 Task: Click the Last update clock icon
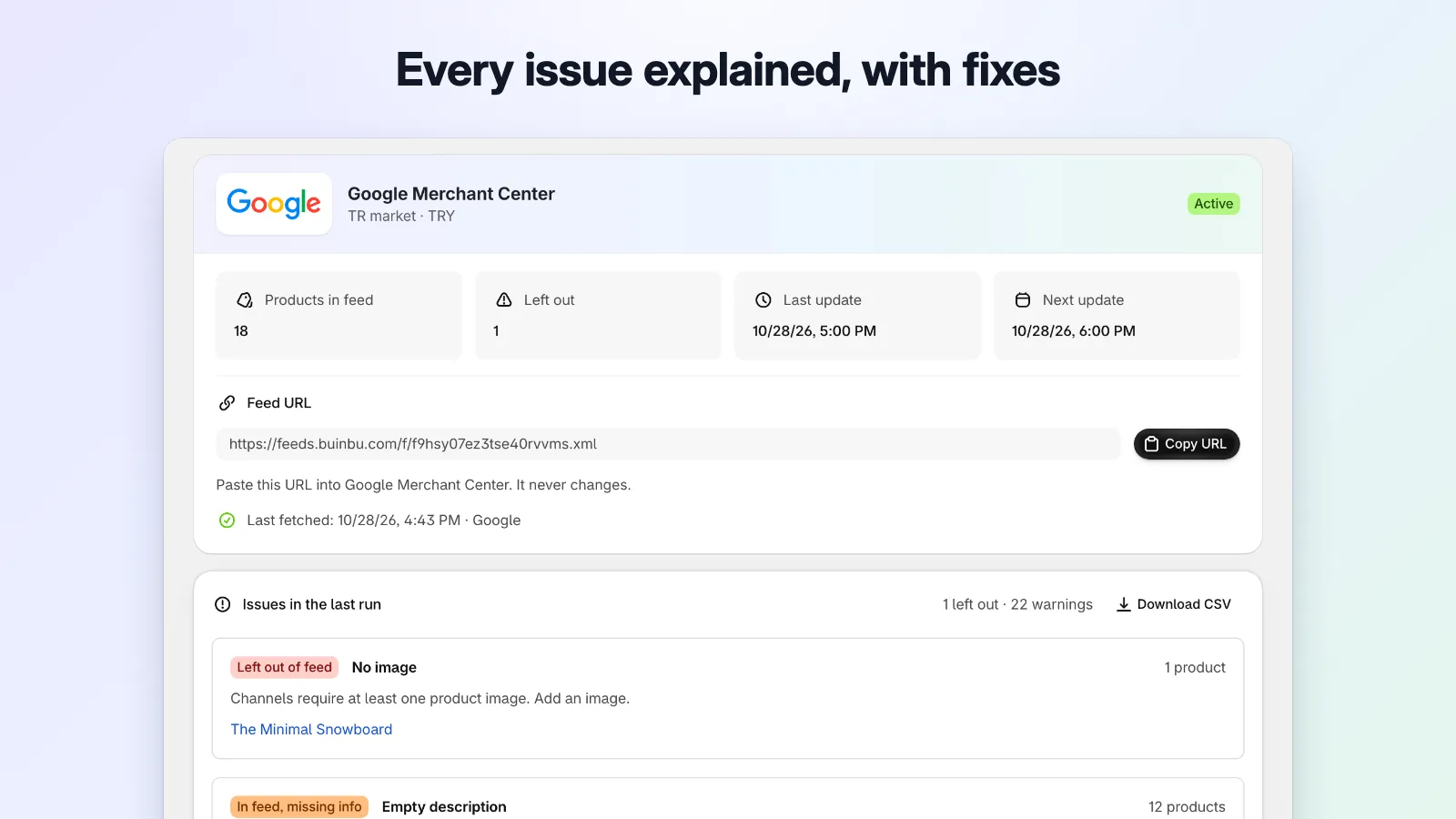tap(763, 300)
